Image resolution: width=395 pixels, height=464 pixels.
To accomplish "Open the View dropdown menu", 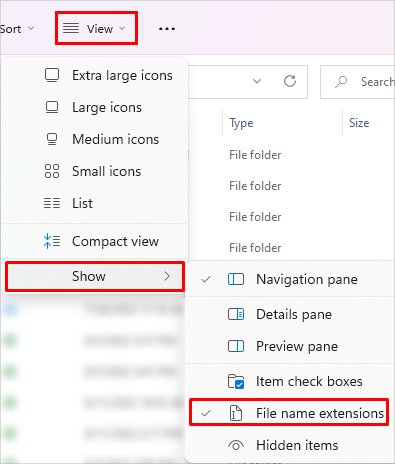I will pyautogui.click(x=96, y=29).
